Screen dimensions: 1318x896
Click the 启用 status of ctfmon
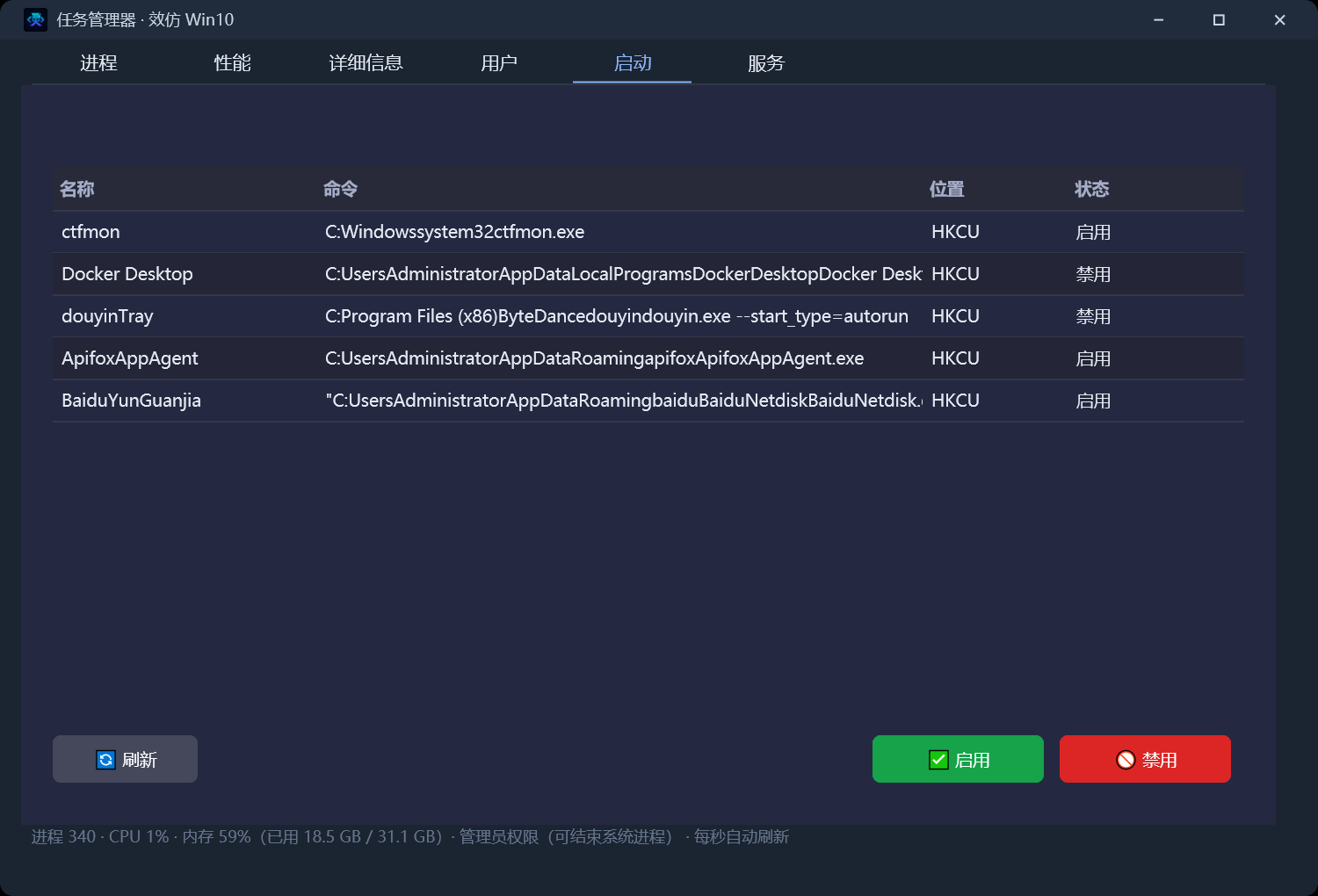tap(1094, 232)
